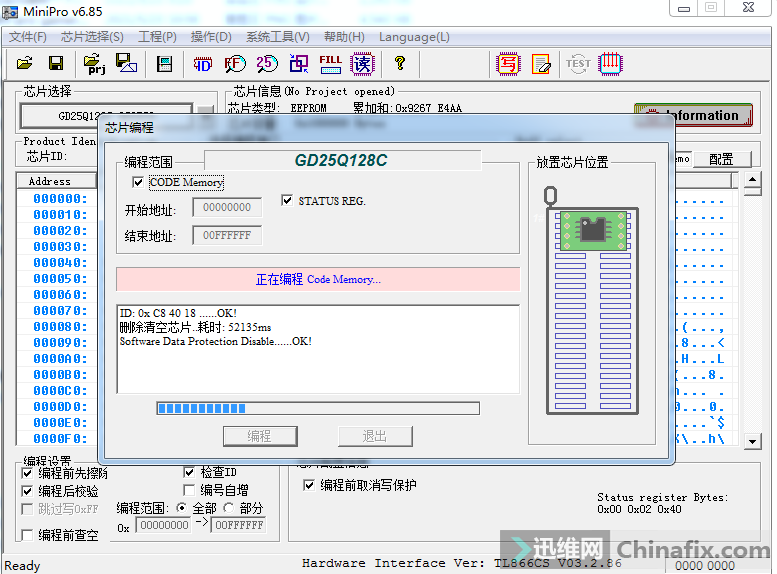Viewport: 777px width, 574px height.
Task: Toggle verify after programming checkbox (编程后校验)
Action: click(27, 491)
